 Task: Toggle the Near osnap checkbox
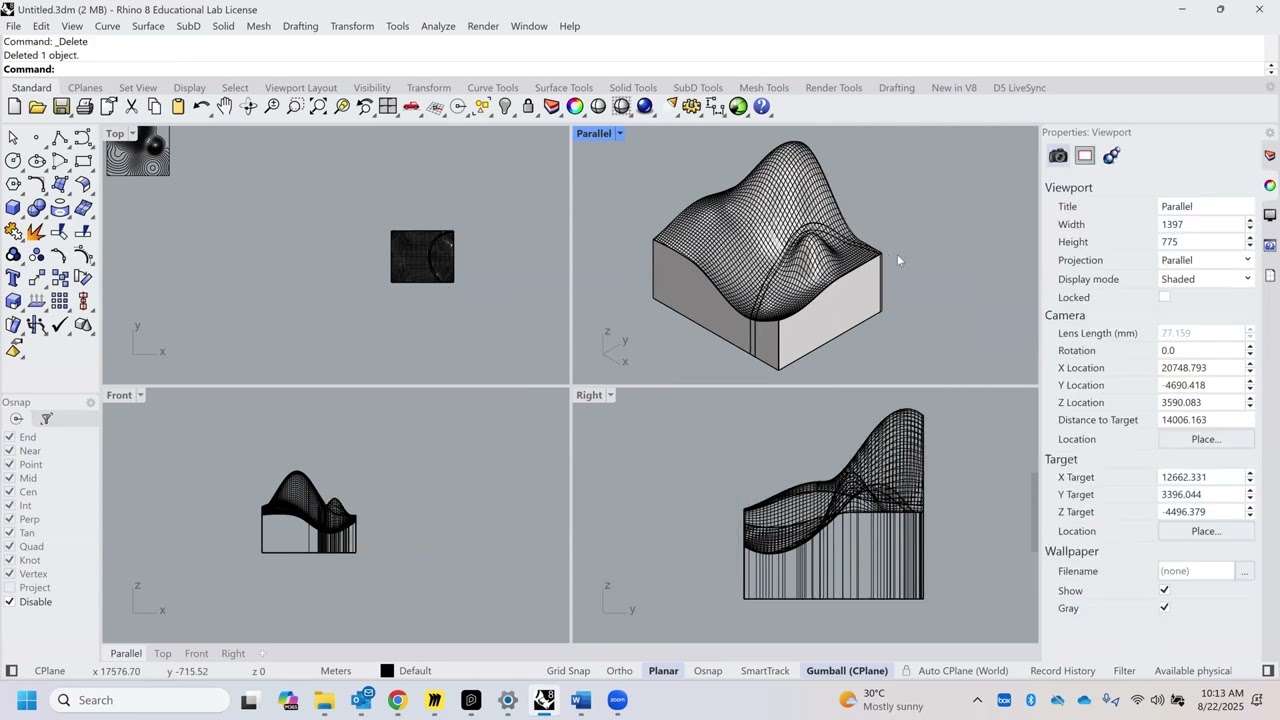(x=10, y=451)
